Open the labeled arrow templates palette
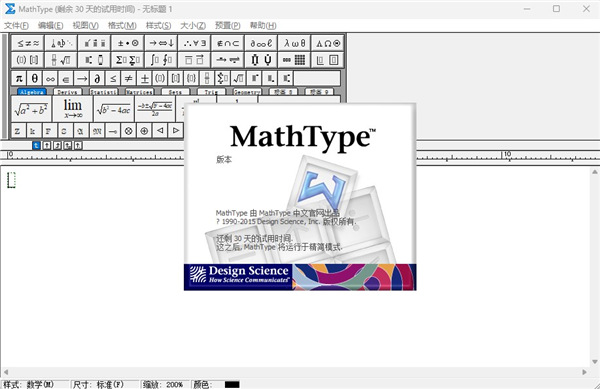The width and height of the screenshot is (600, 389). click(x=228, y=60)
